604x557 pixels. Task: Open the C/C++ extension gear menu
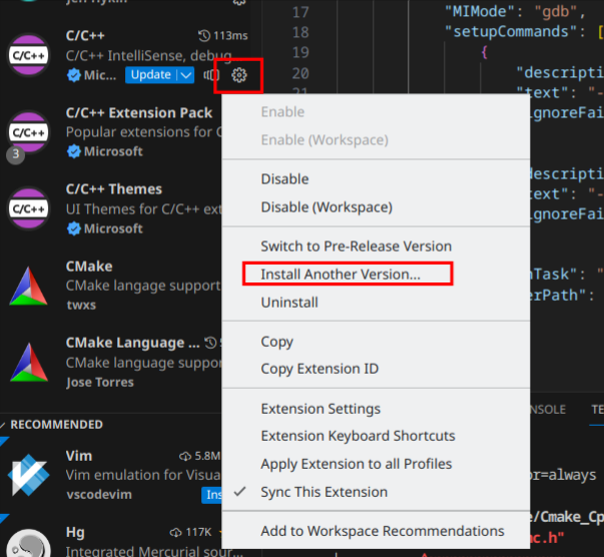click(239, 75)
